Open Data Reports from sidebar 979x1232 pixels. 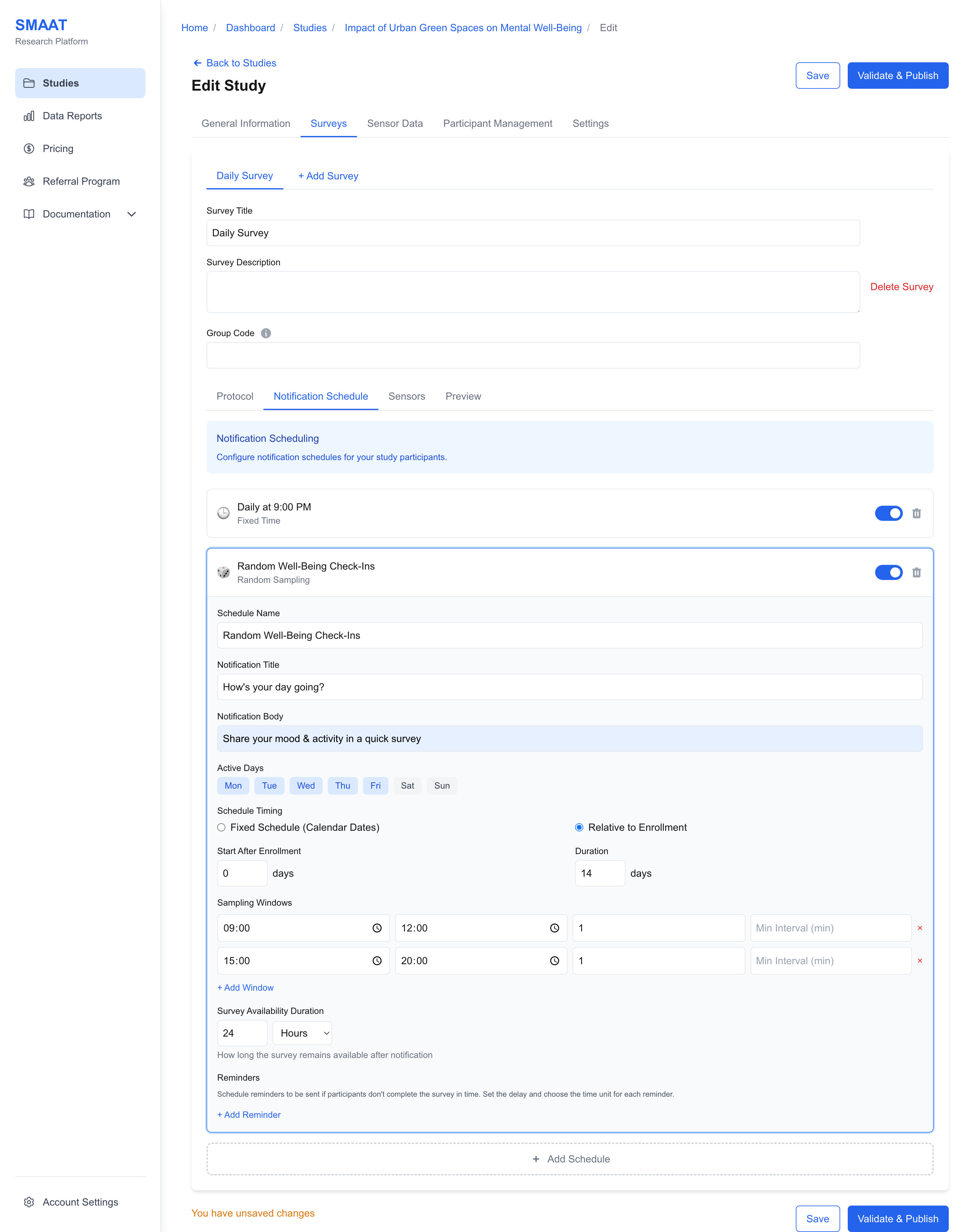pos(72,116)
